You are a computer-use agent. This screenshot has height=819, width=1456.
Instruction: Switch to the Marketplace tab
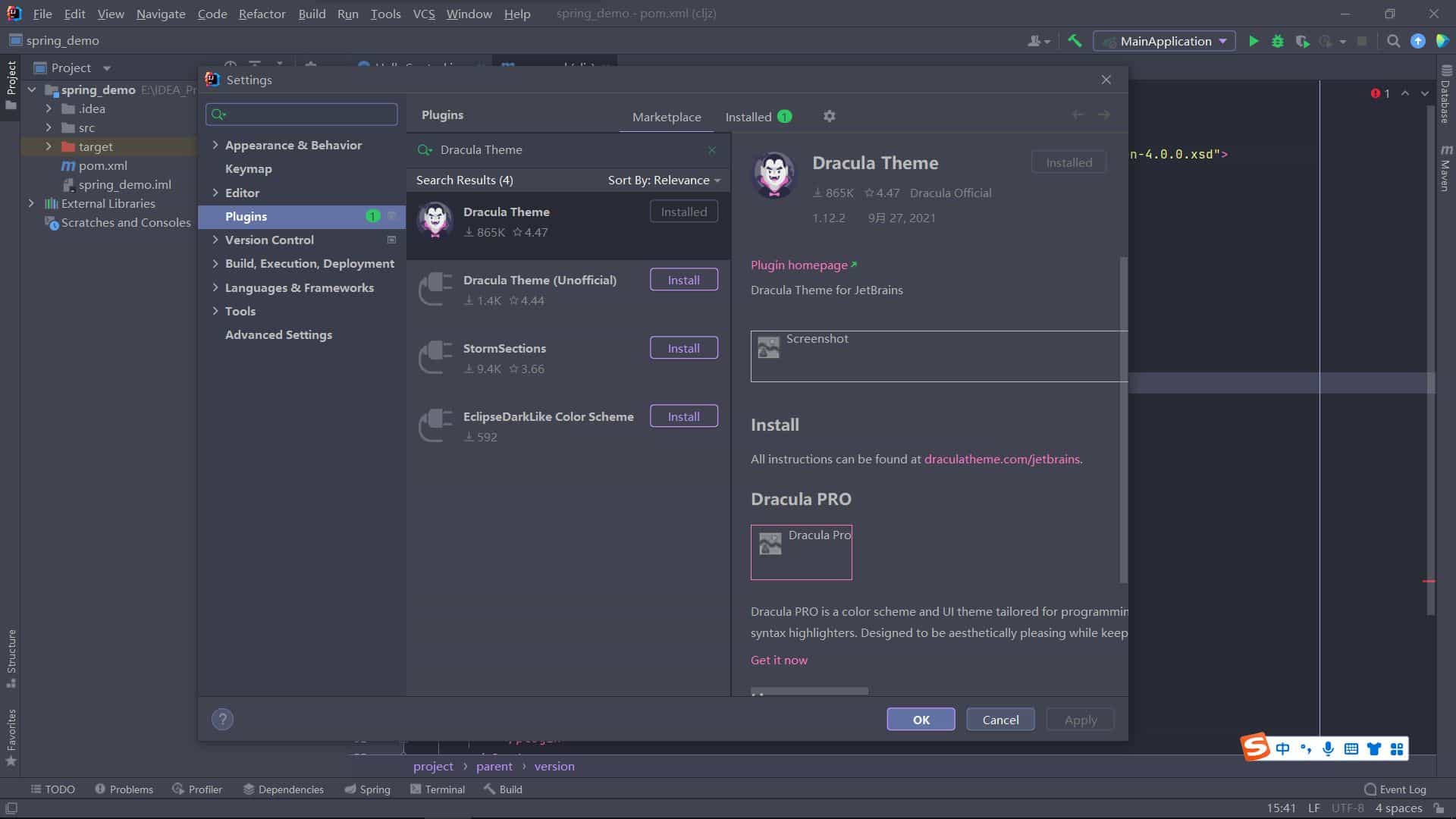coord(667,117)
